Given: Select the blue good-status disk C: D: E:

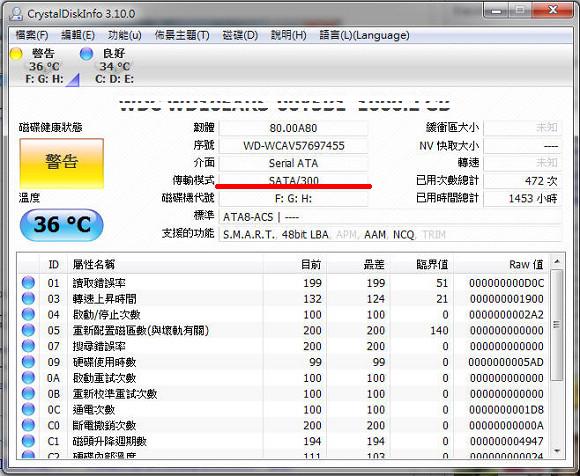Looking at the screenshot, I should 108,66.
